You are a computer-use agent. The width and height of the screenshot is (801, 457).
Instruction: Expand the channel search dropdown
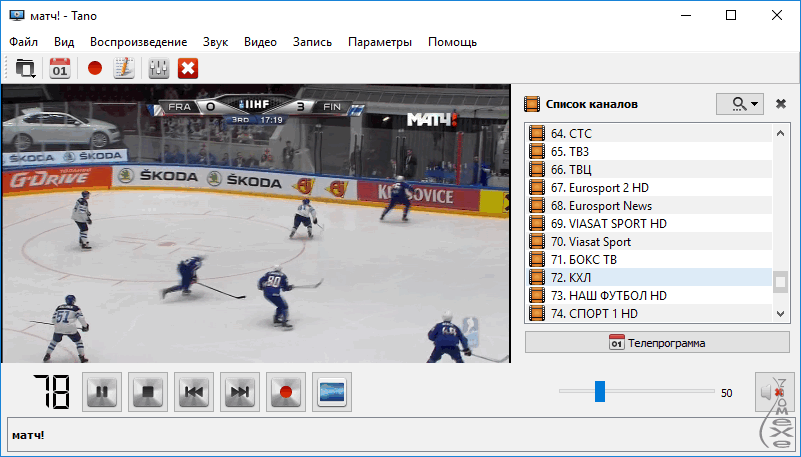click(740, 103)
